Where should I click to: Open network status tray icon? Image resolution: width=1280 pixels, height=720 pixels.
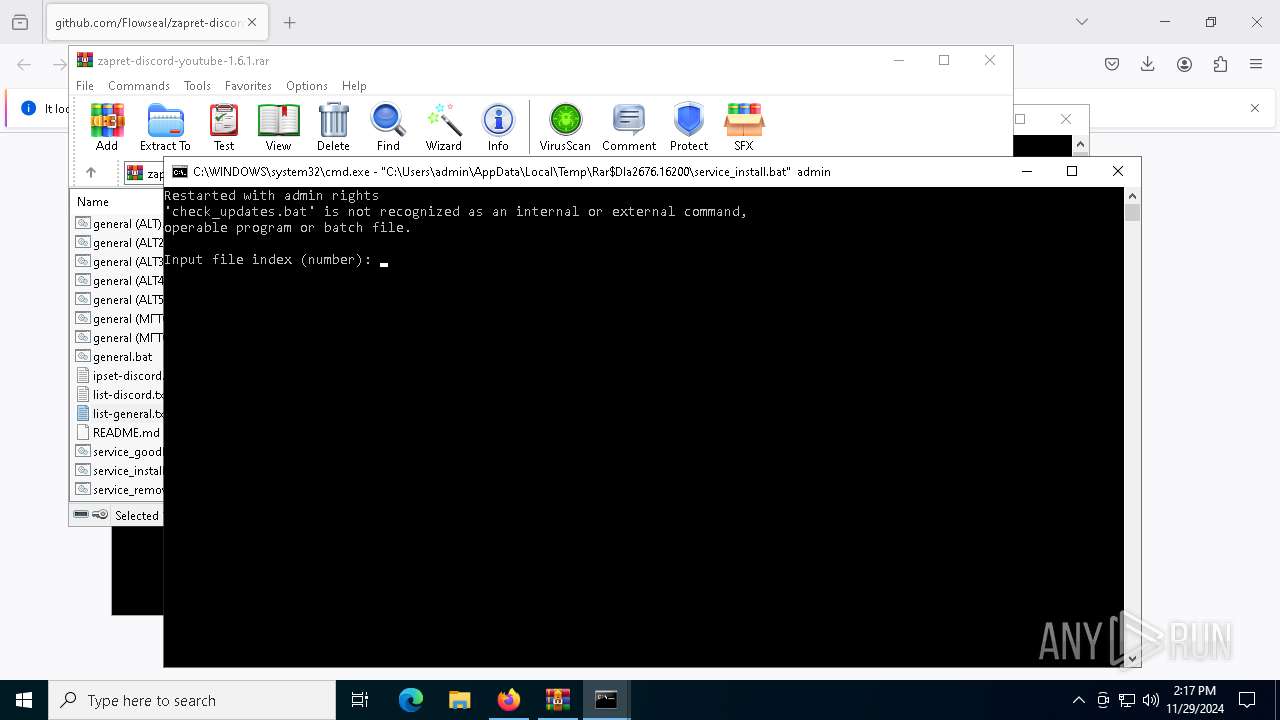[1127, 700]
